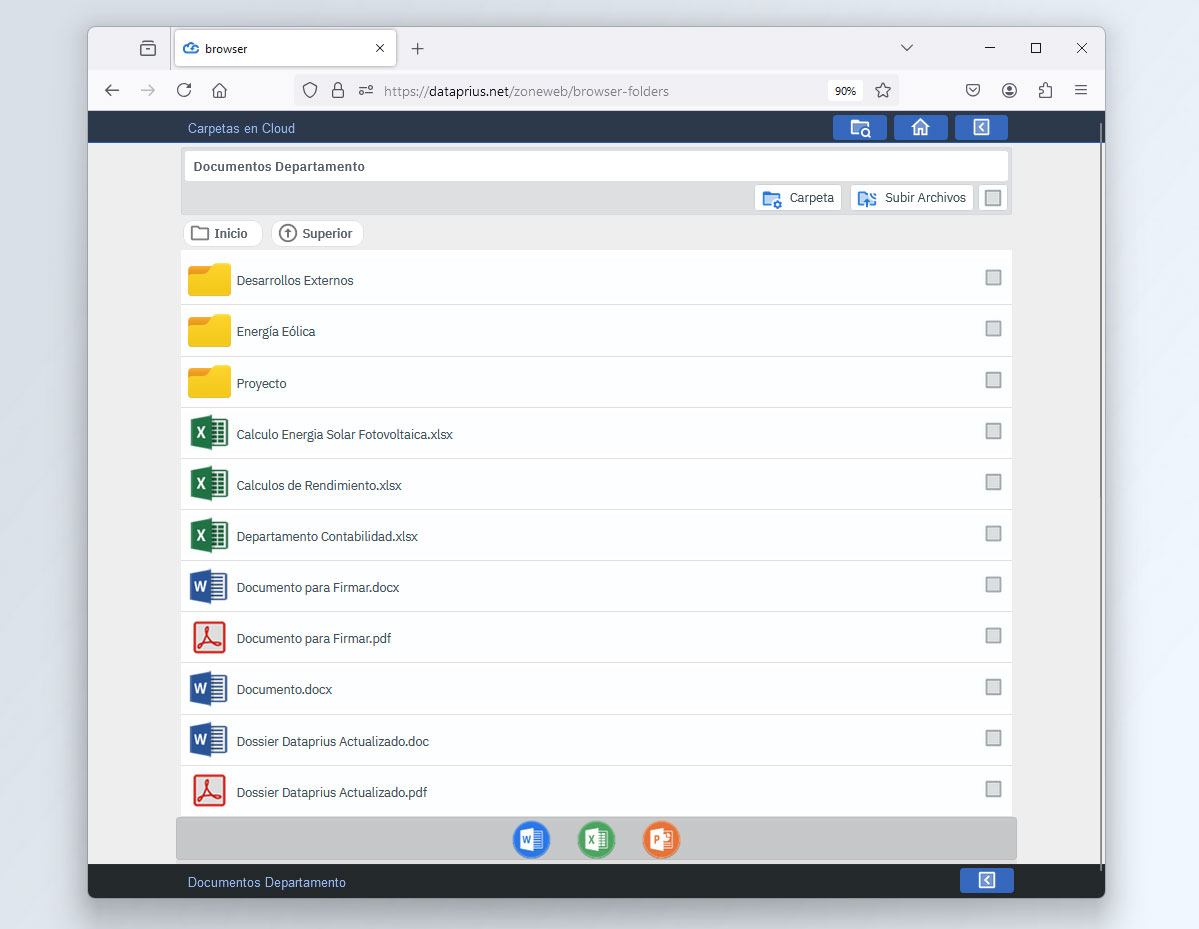Viewport: 1199px width, 929px height.
Task: Show tracking protection shield info
Action: (x=310, y=90)
